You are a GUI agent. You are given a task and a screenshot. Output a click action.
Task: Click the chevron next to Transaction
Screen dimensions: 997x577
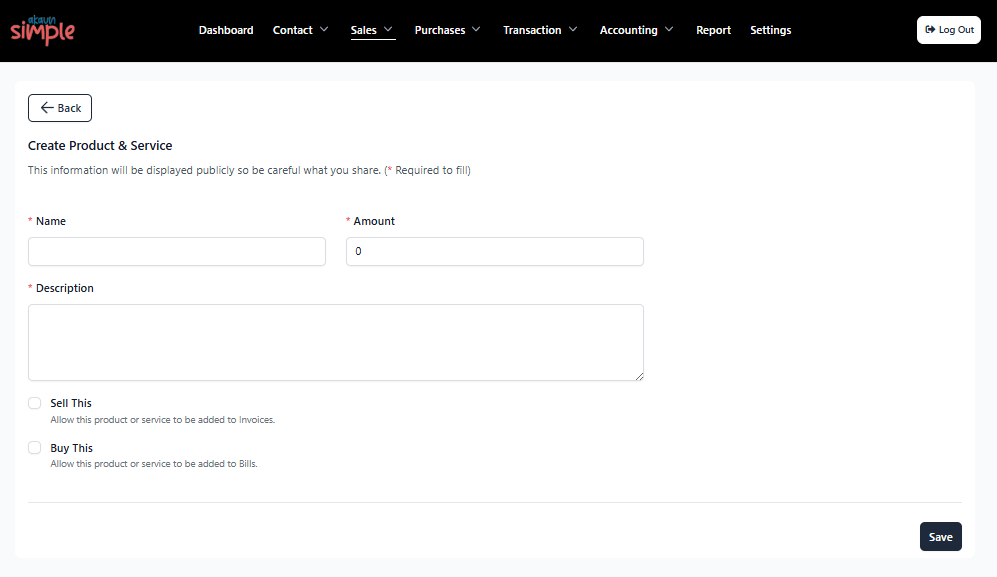click(573, 29)
